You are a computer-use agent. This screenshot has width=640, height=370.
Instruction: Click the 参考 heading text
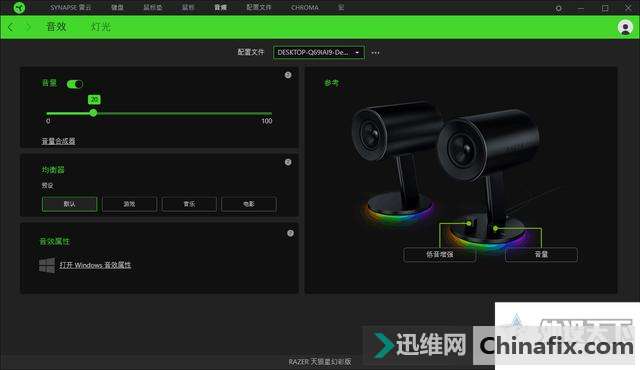point(331,83)
